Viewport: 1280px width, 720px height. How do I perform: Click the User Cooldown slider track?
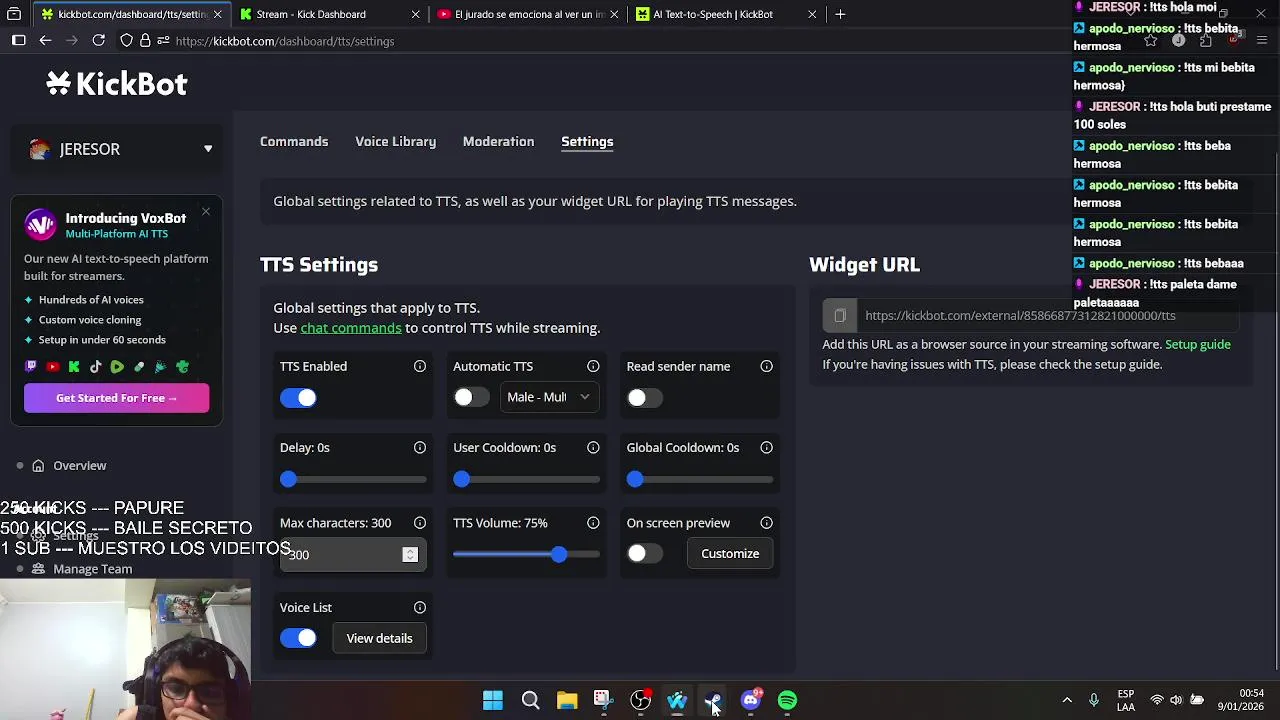click(x=527, y=480)
